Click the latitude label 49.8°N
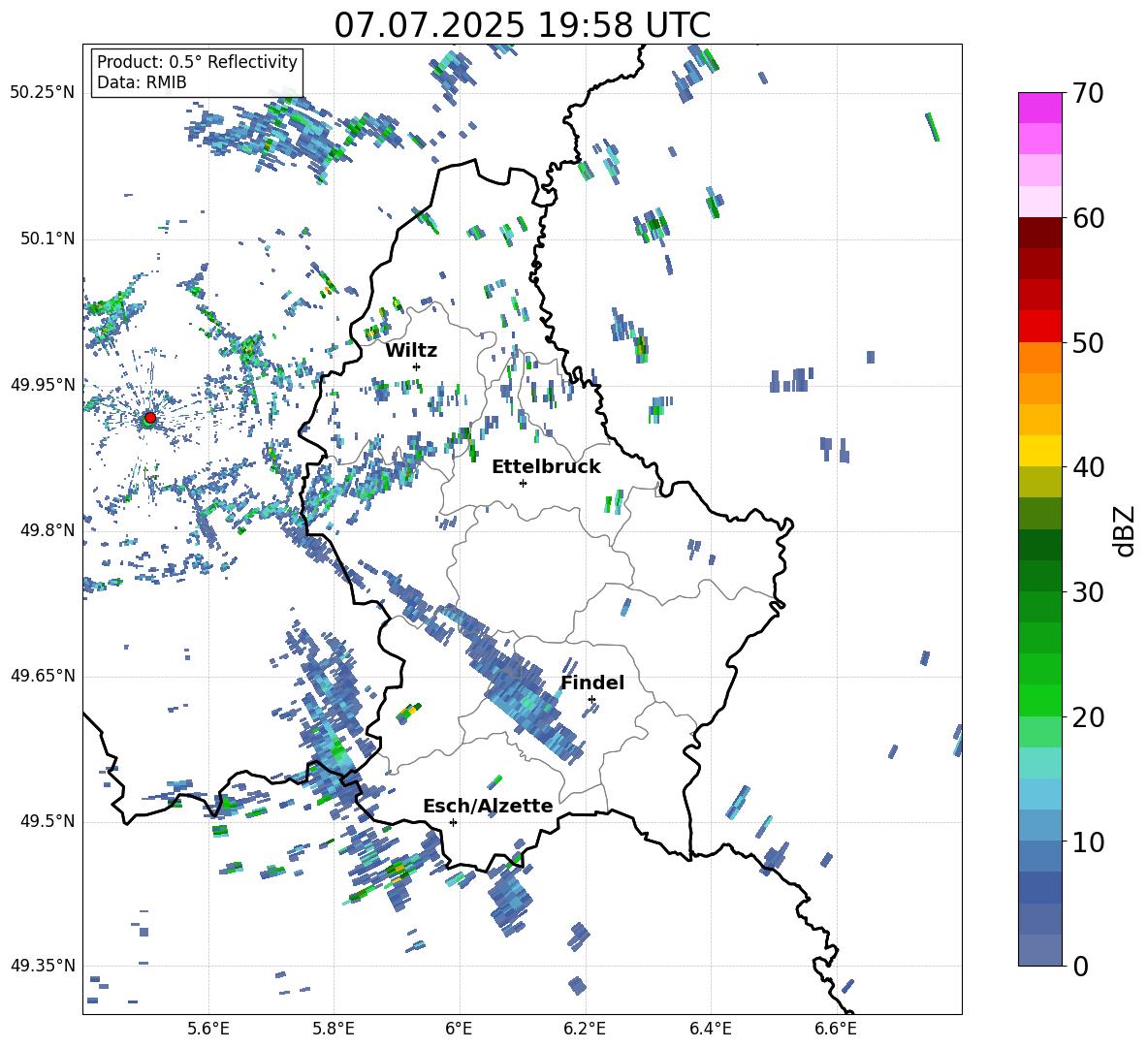This screenshot has height=1048, width=1148. 47,530
